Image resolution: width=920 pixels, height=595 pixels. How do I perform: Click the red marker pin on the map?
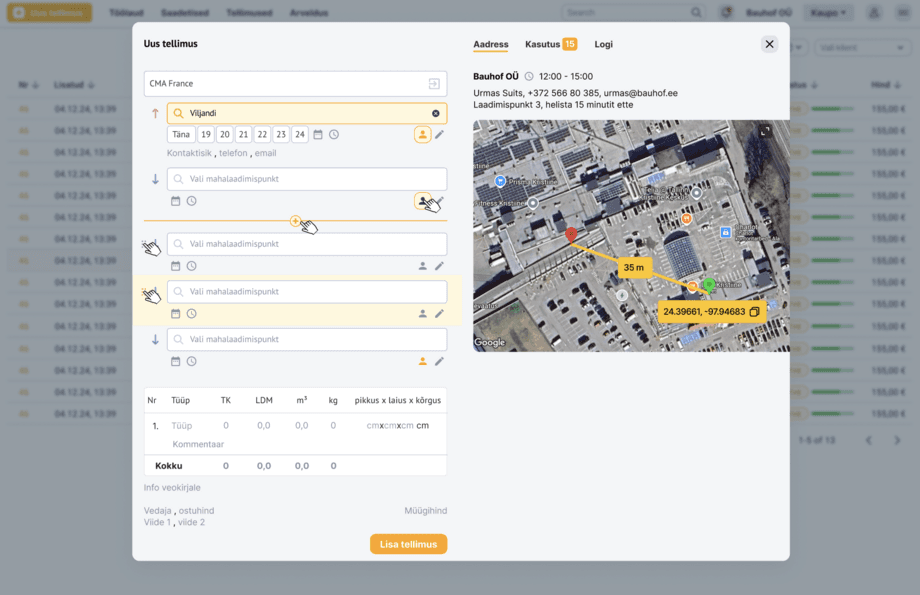(x=571, y=235)
